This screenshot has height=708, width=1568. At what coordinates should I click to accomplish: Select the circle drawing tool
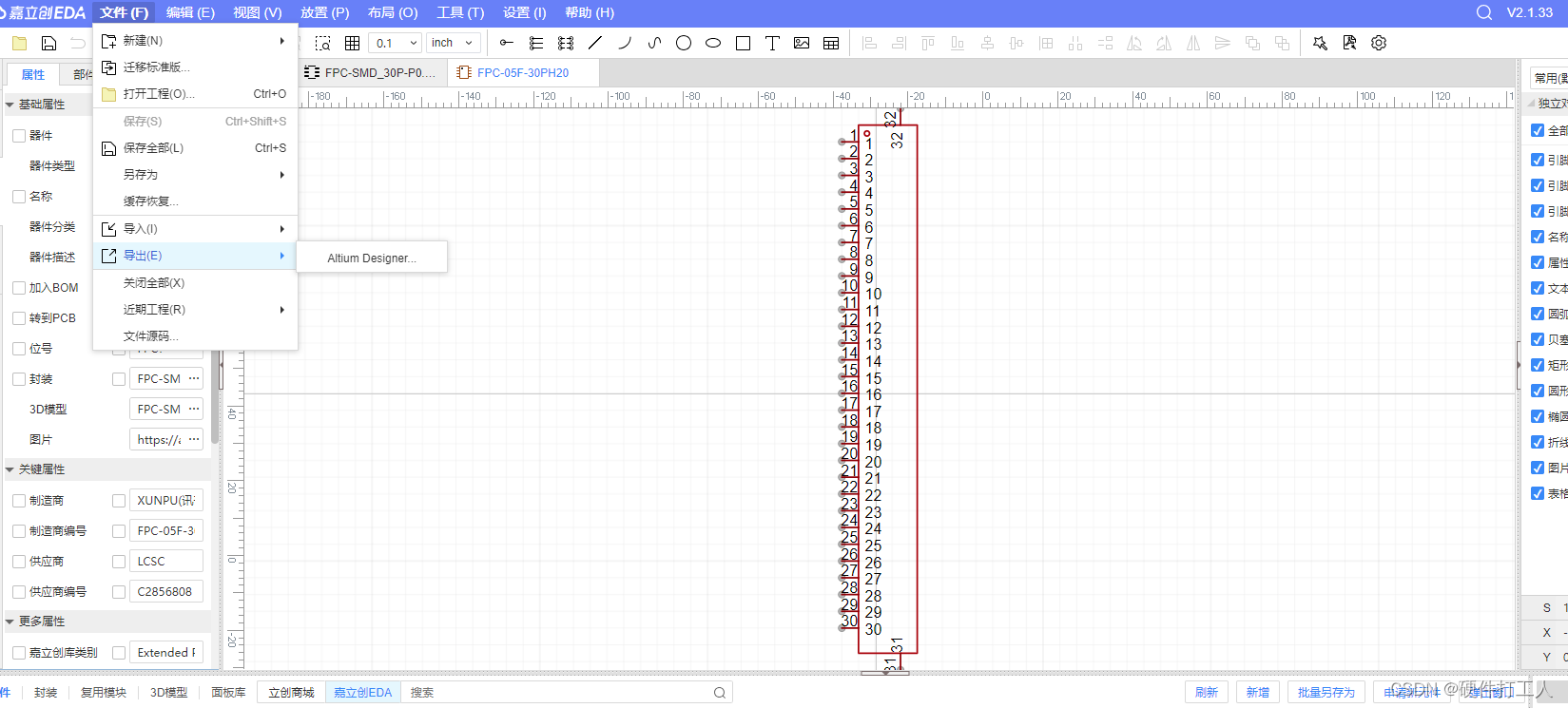coord(684,43)
